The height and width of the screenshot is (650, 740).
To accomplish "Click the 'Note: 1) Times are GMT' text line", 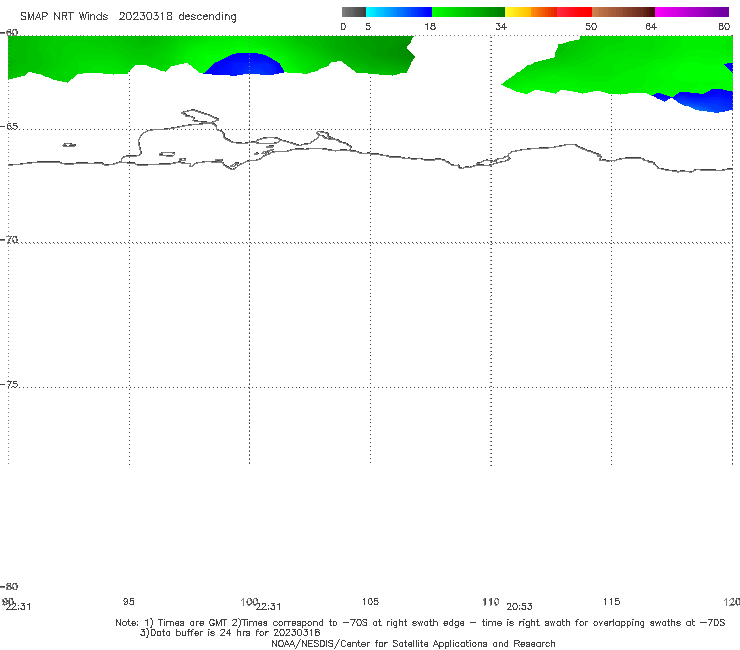I will coord(420,623).
